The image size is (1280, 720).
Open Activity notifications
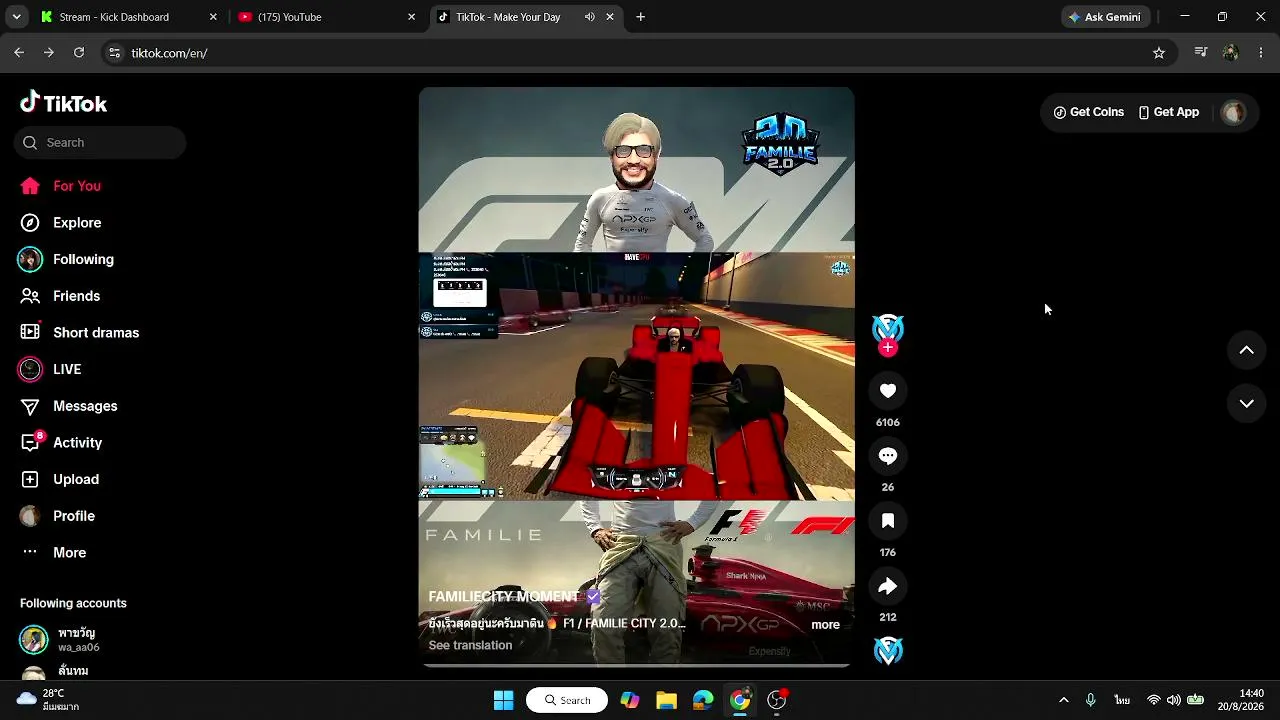pos(61,443)
